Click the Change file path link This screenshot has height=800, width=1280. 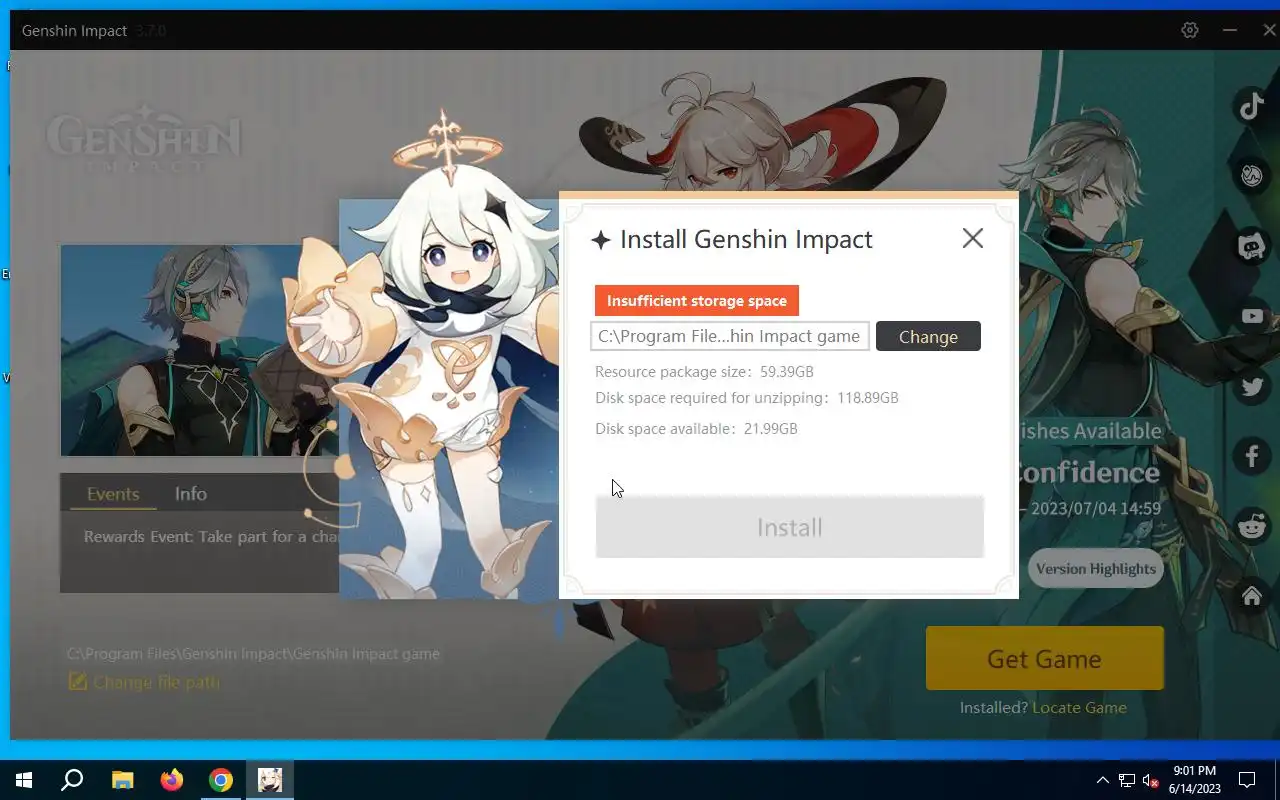(156, 682)
